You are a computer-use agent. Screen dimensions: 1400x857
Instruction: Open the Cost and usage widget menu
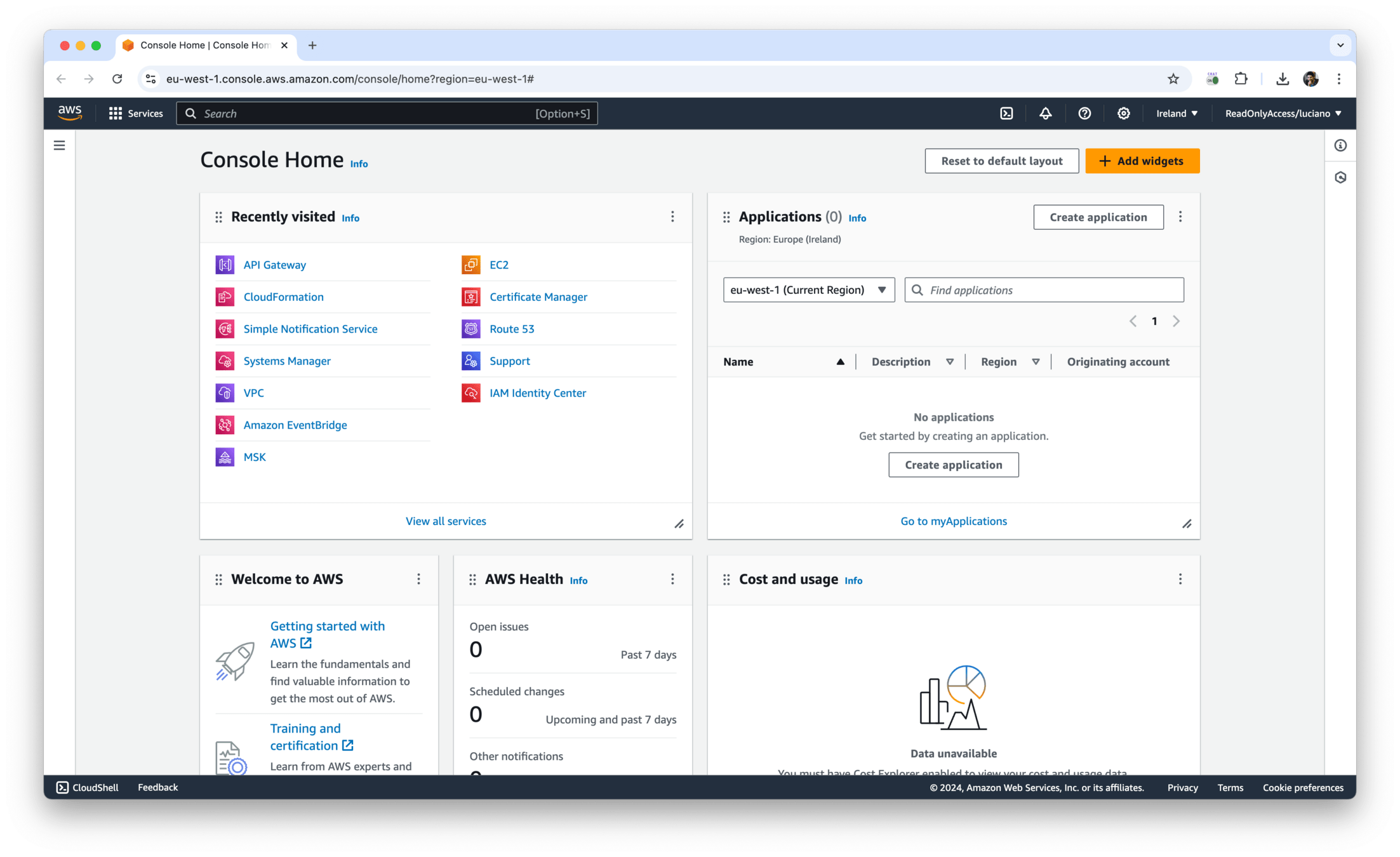[x=1180, y=579]
